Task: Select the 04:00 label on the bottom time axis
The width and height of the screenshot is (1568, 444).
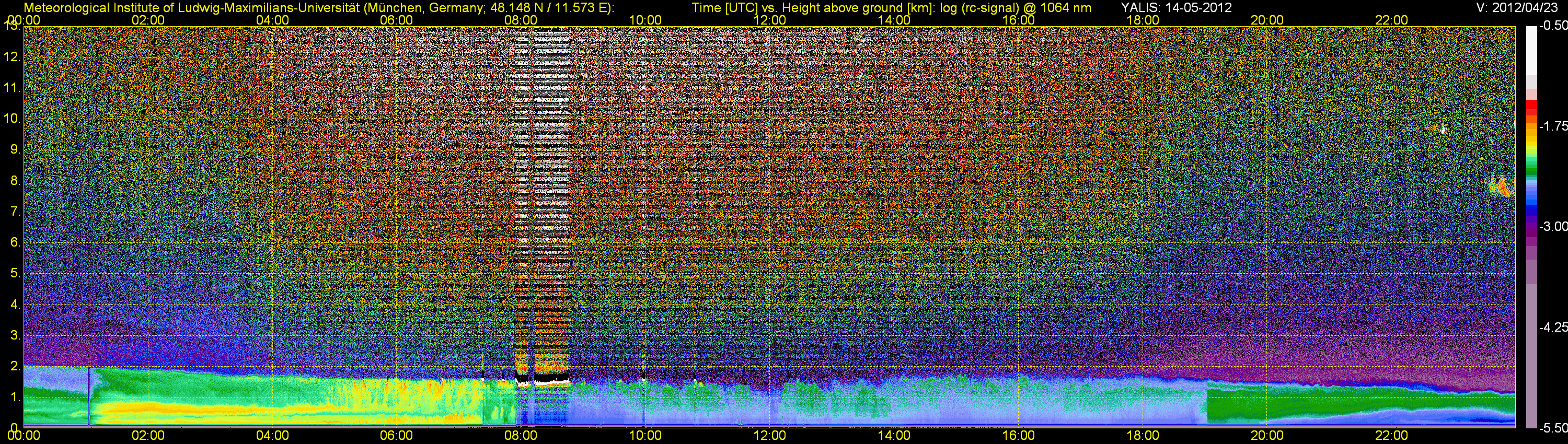Action: (x=272, y=436)
